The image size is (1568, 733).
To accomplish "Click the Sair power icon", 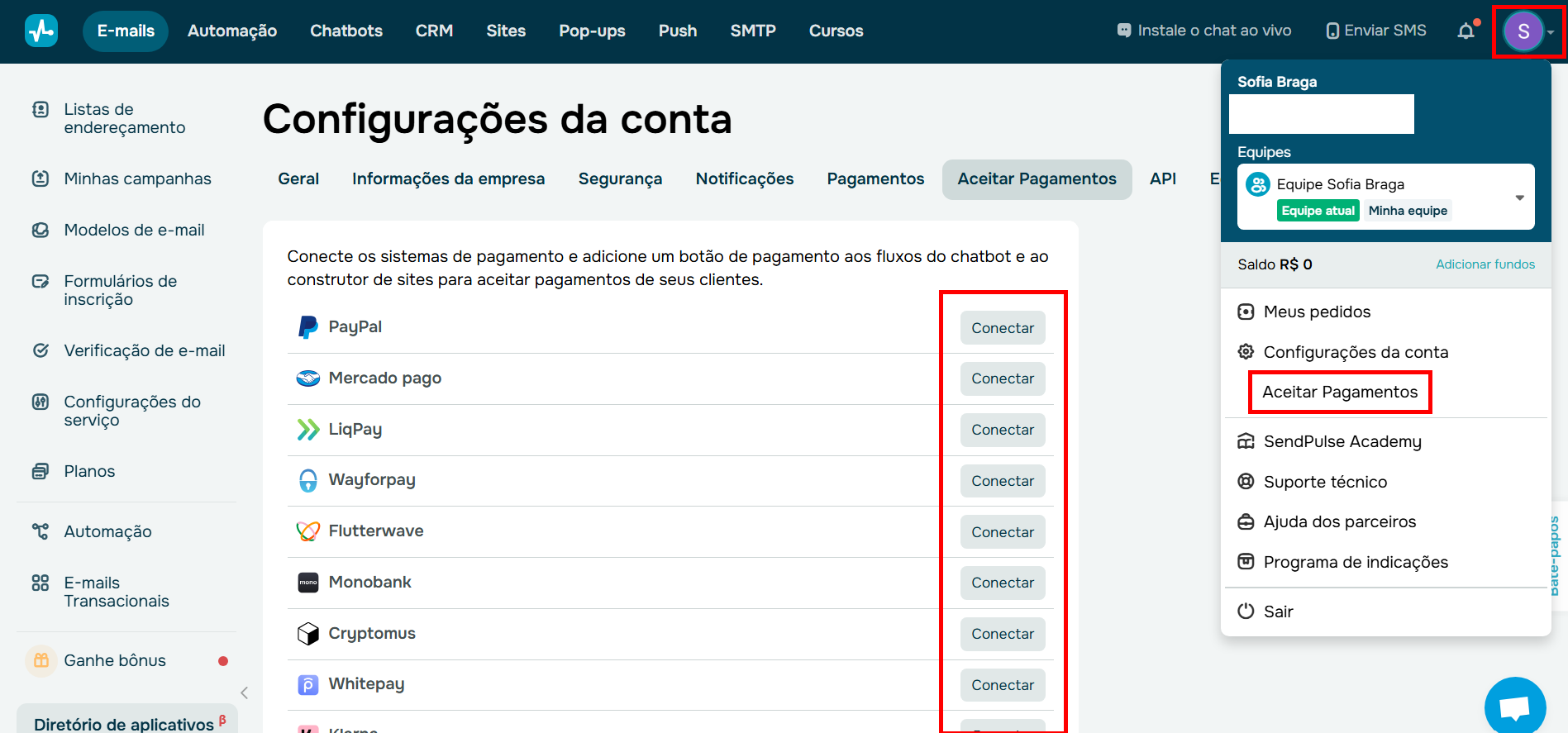I will click(1246, 612).
